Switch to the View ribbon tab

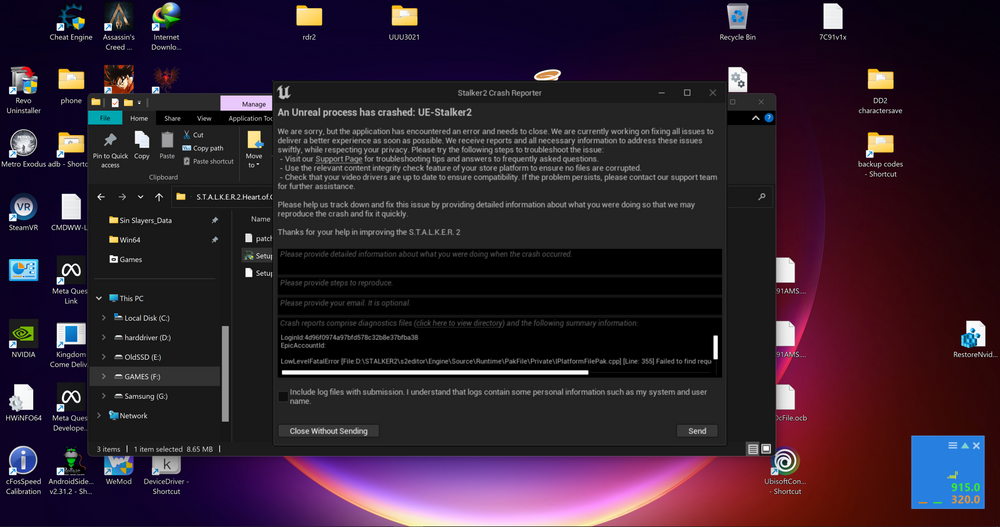pos(204,118)
